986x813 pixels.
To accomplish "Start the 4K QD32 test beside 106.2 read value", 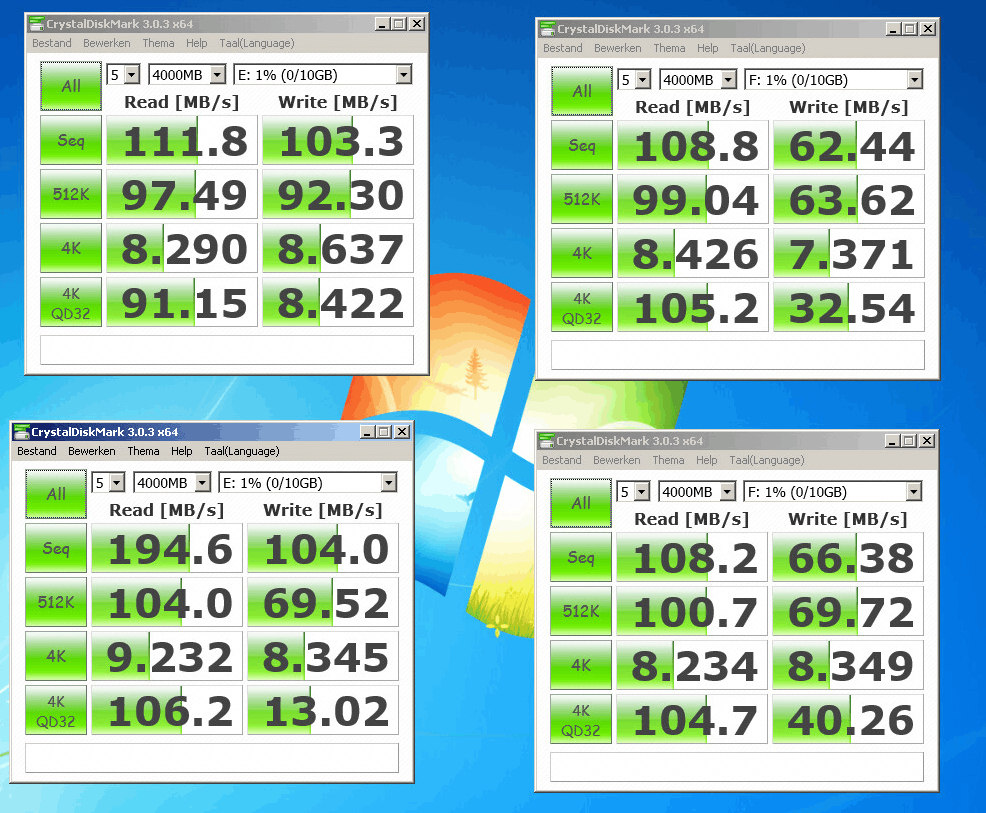I will pos(56,711).
